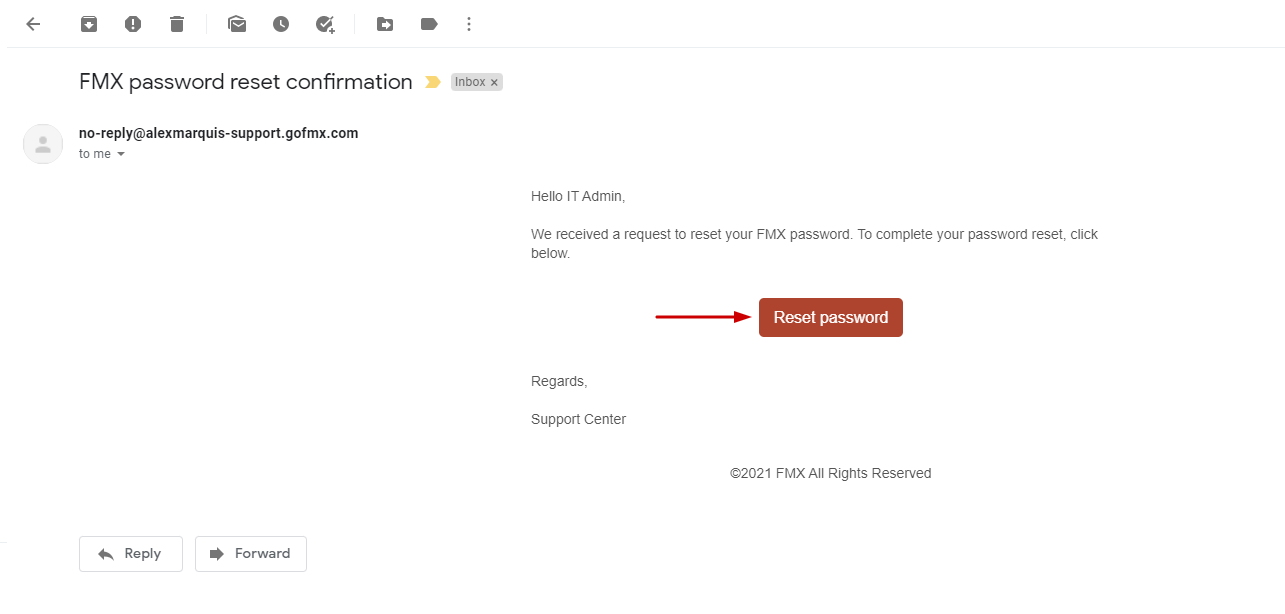Click the Reply button
Screen dimensions: 1285x614
pos(131,554)
